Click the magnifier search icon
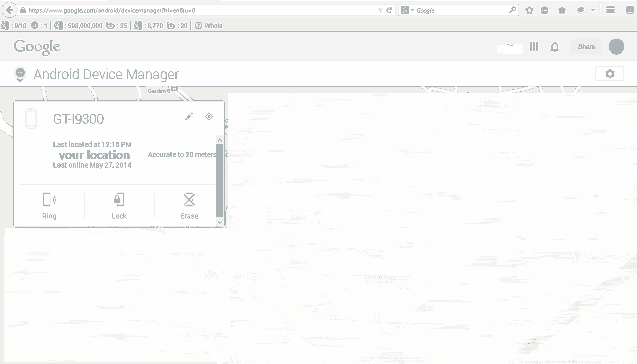Viewport: 637px width, 364px height. pyautogui.click(x=513, y=10)
